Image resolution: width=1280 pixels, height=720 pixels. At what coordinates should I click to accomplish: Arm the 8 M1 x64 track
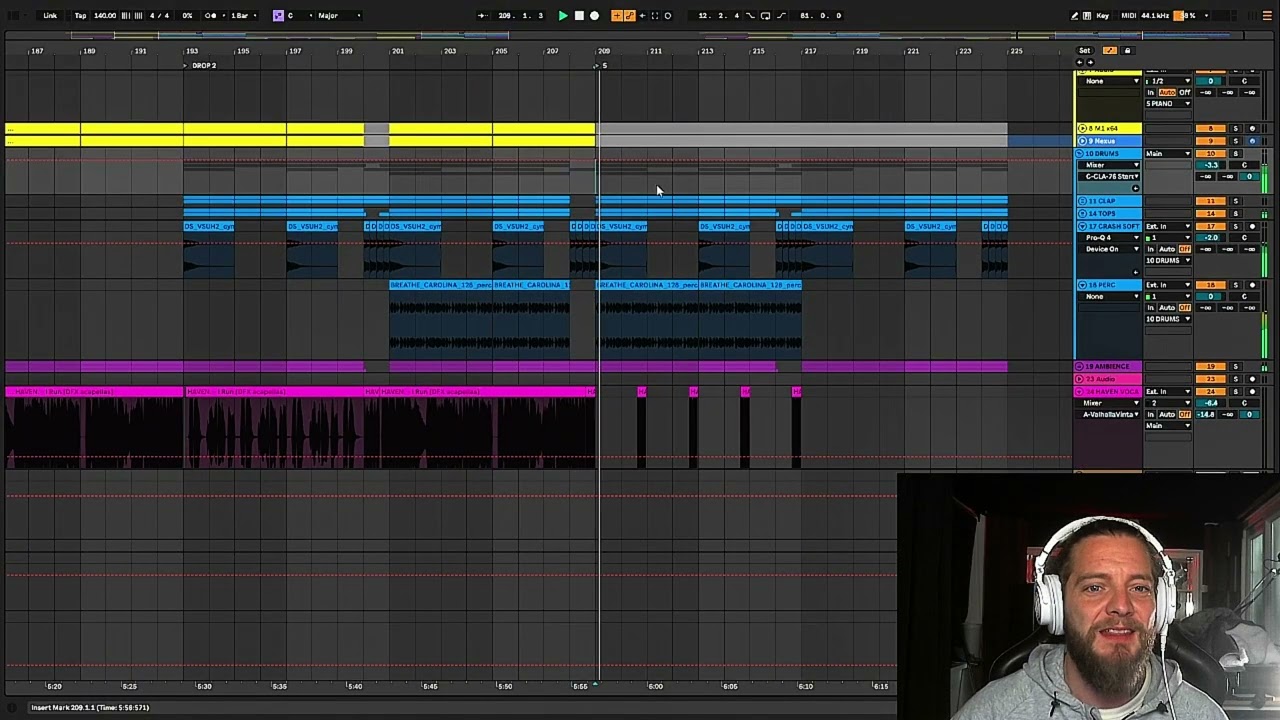click(x=1252, y=128)
